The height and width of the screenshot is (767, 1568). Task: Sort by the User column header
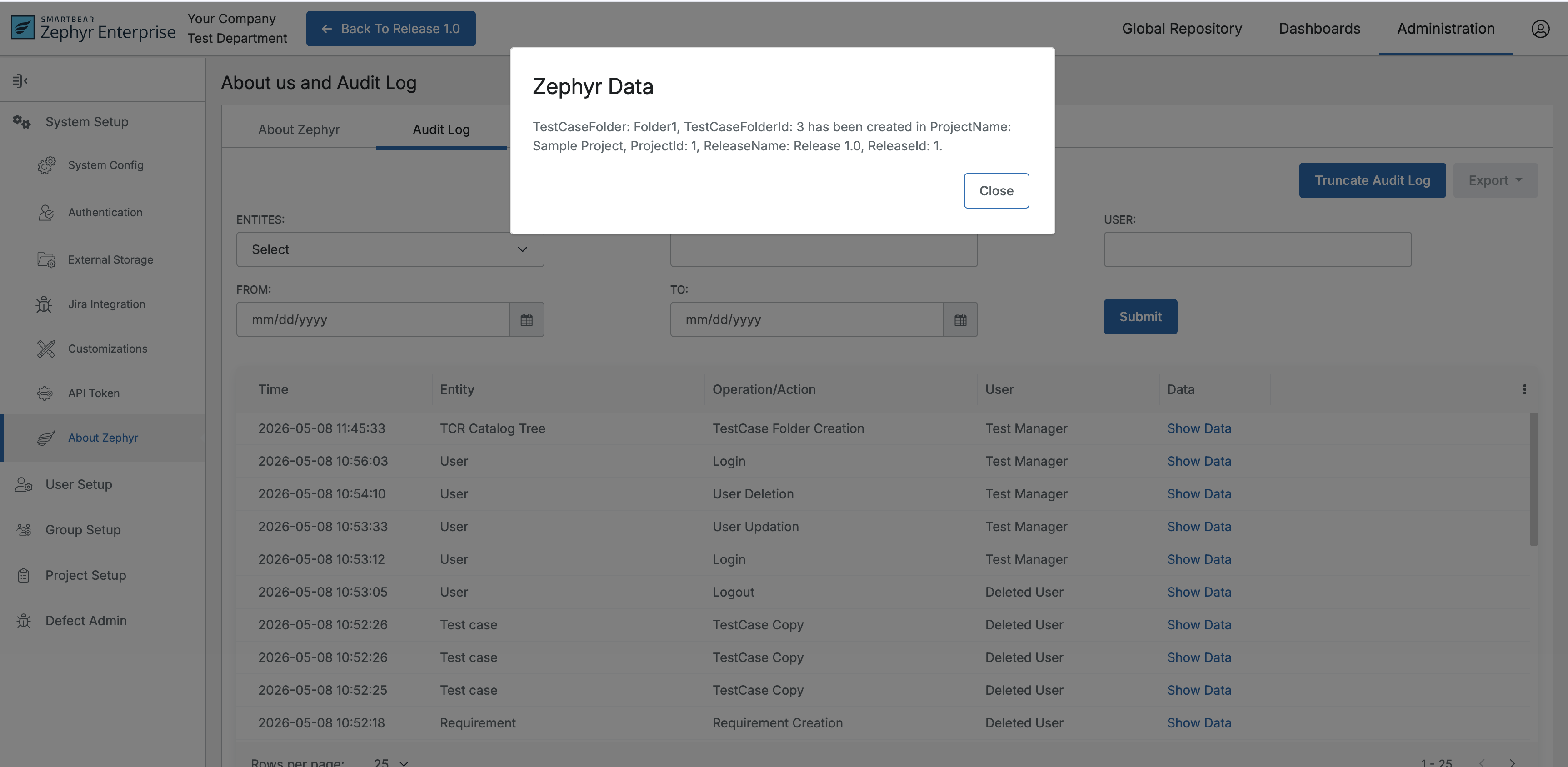[x=999, y=389]
